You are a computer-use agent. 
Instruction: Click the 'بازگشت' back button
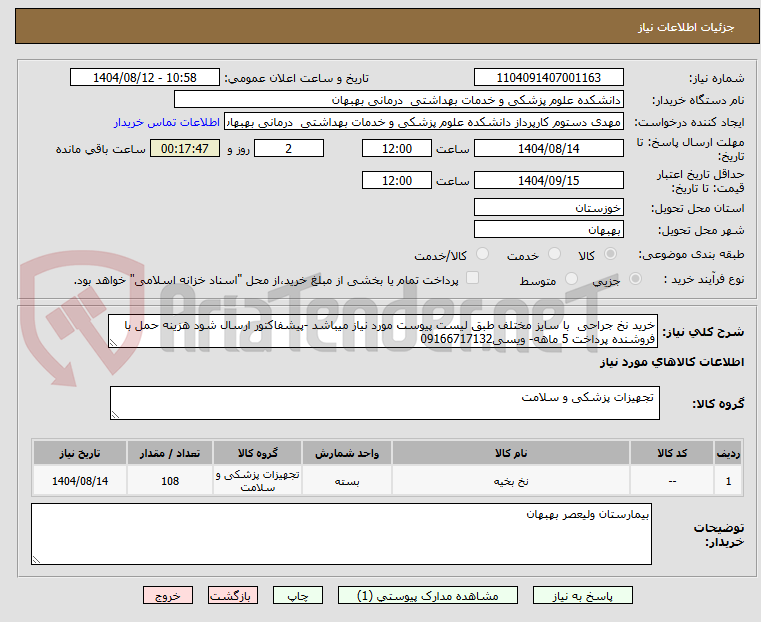232,595
